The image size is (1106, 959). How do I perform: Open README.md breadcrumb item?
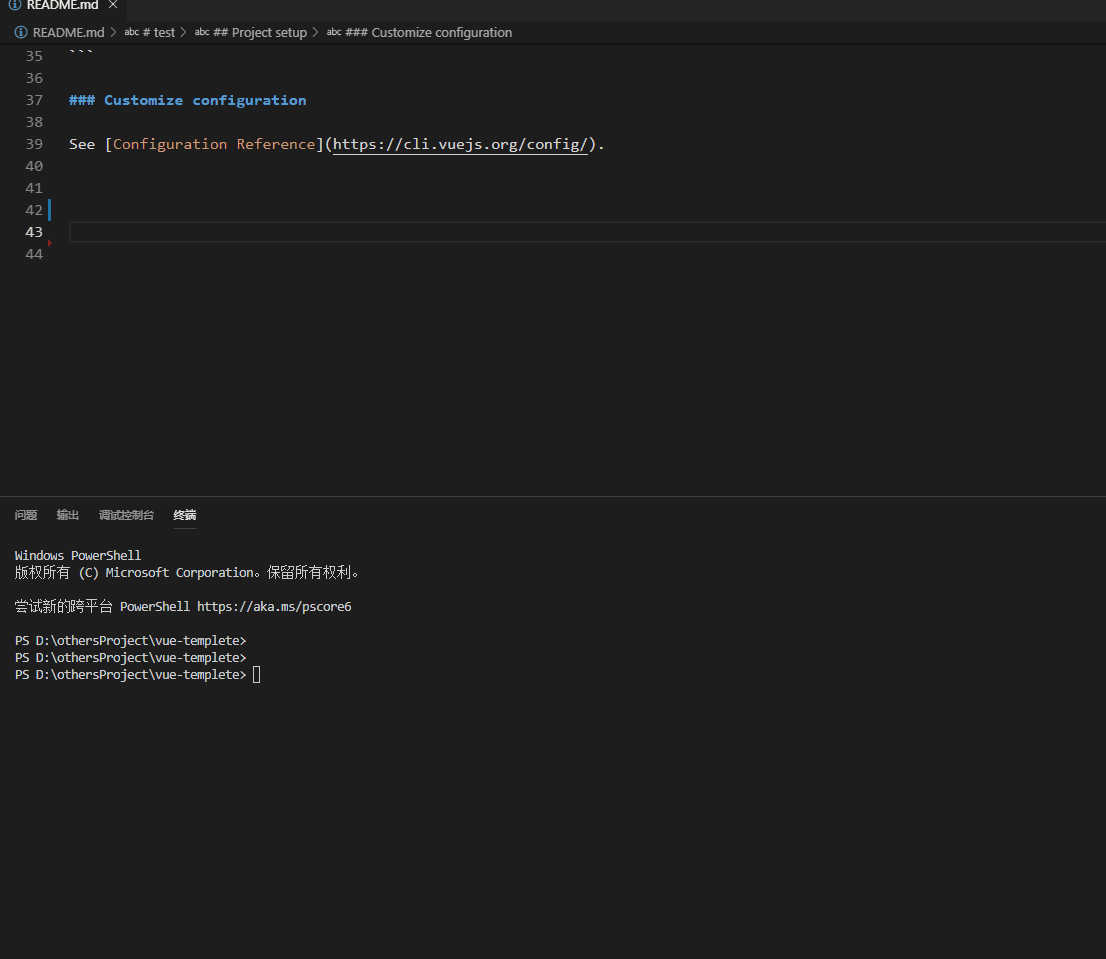68,32
